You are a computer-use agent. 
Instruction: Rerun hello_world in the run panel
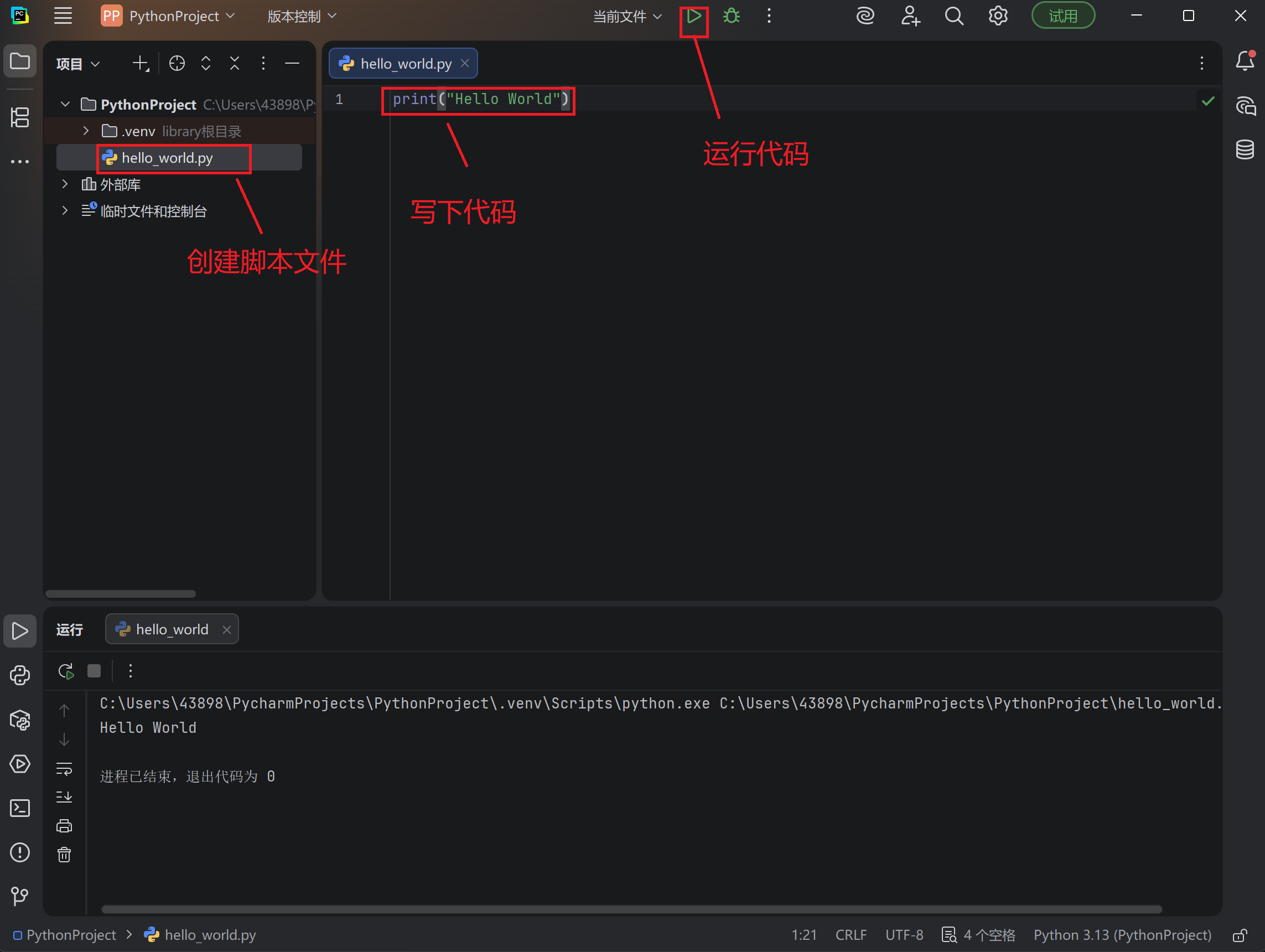[x=66, y=671]
